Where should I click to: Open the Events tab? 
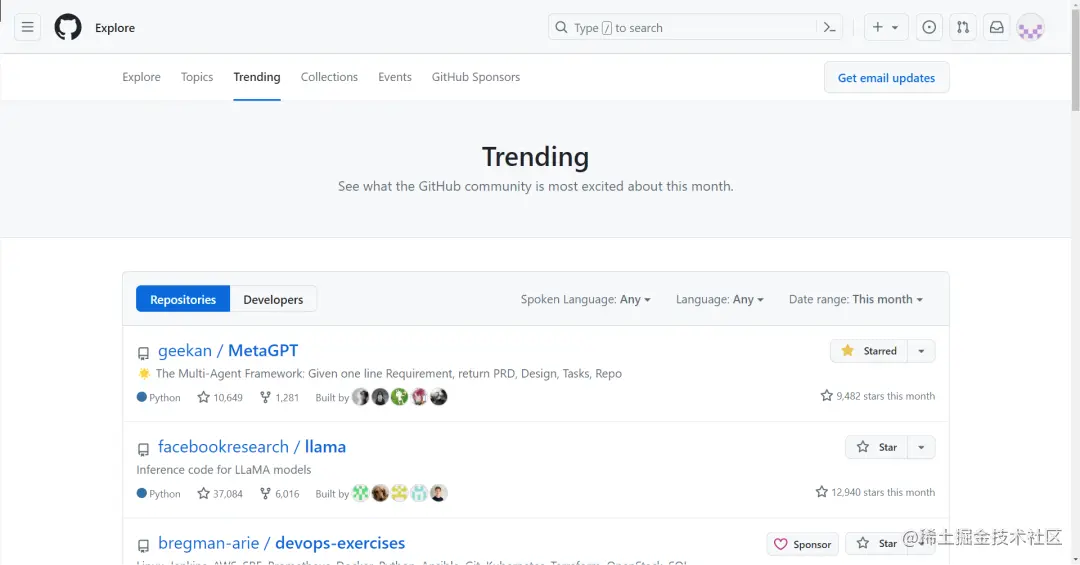[395, 77]
